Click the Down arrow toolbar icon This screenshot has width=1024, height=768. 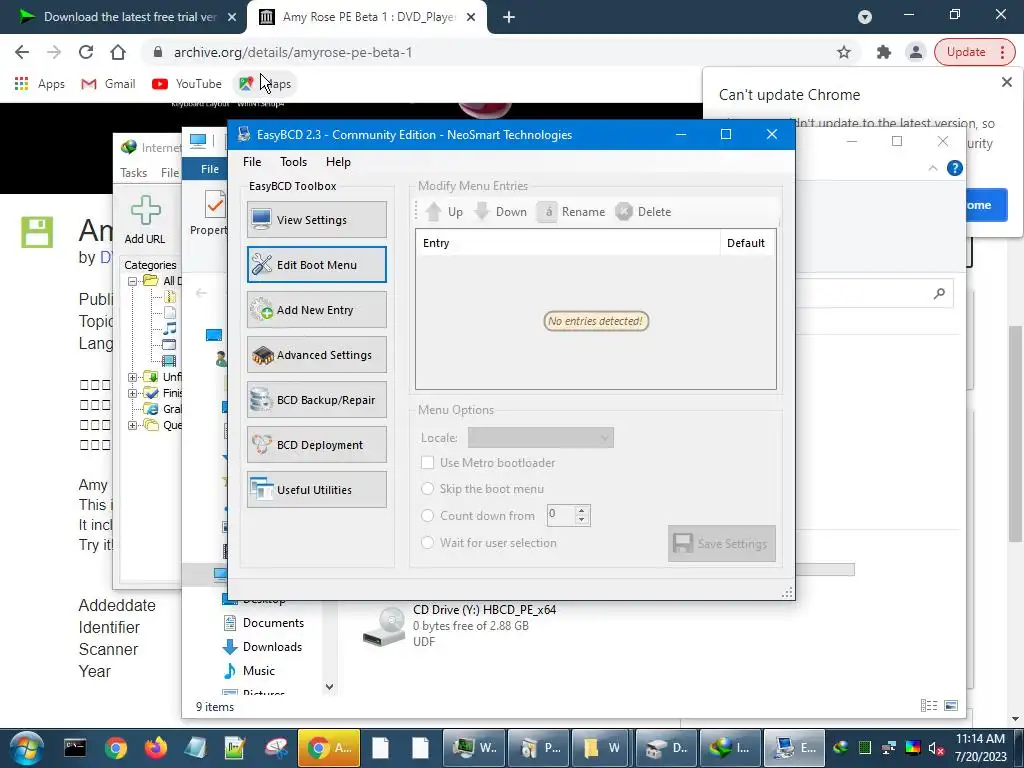[x=481, y=212]
